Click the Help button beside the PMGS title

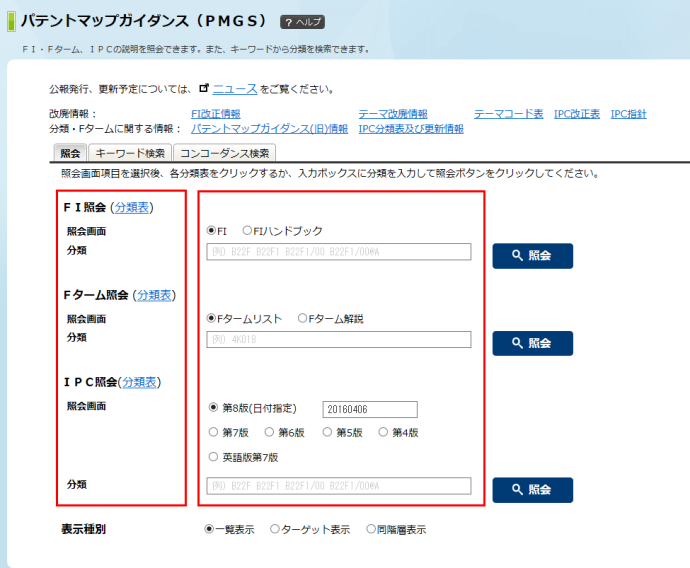pos(302,22)
